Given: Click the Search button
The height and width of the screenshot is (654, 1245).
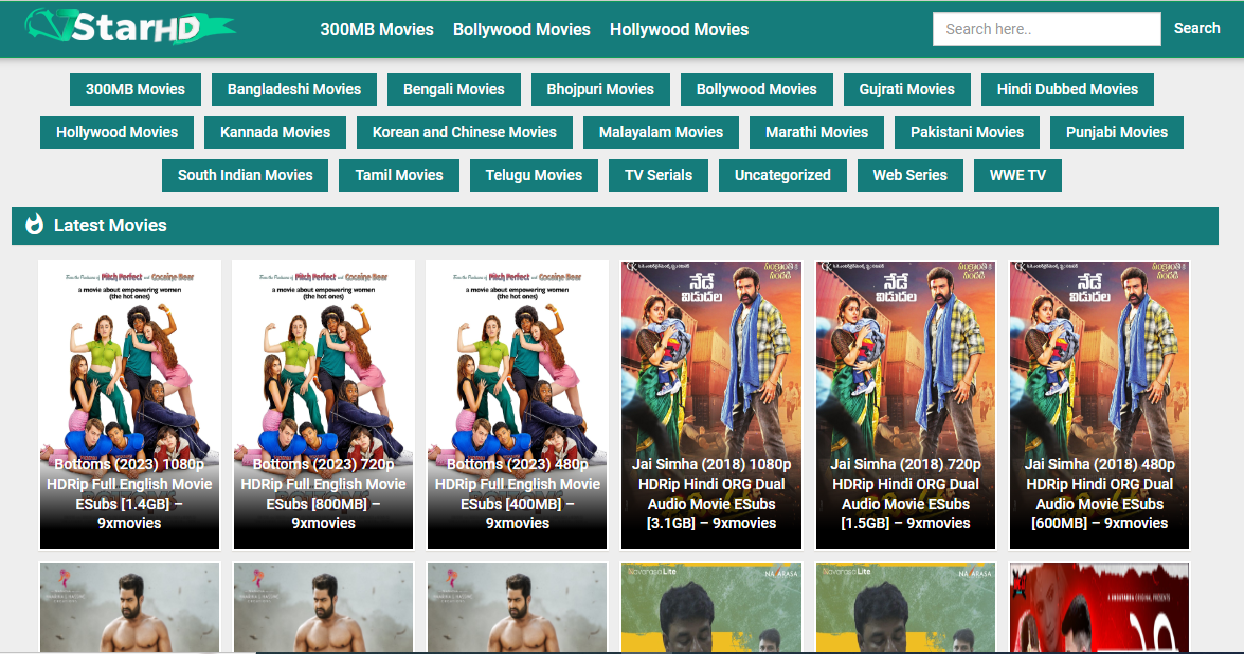Looking at the screenshot, I should (1197, 28).
